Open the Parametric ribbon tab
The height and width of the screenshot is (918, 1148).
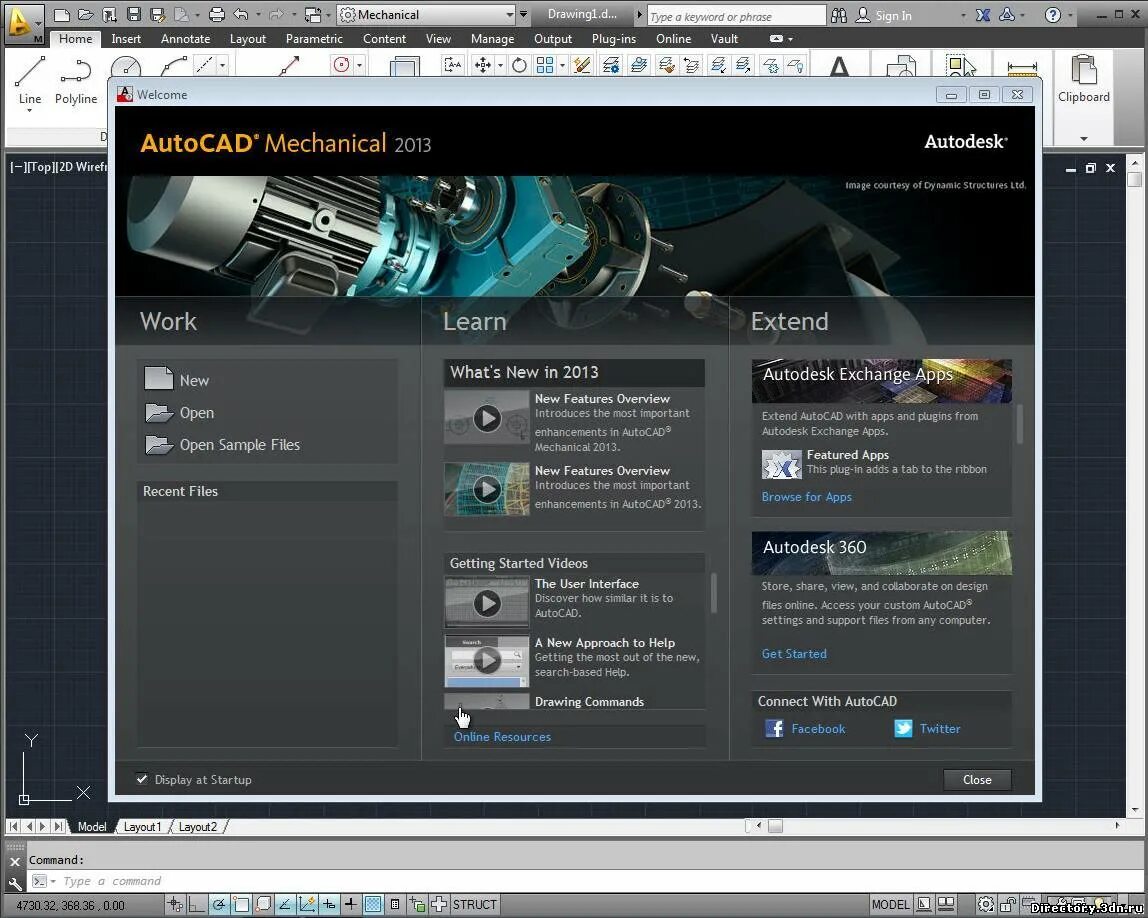(x=314, y=39)
